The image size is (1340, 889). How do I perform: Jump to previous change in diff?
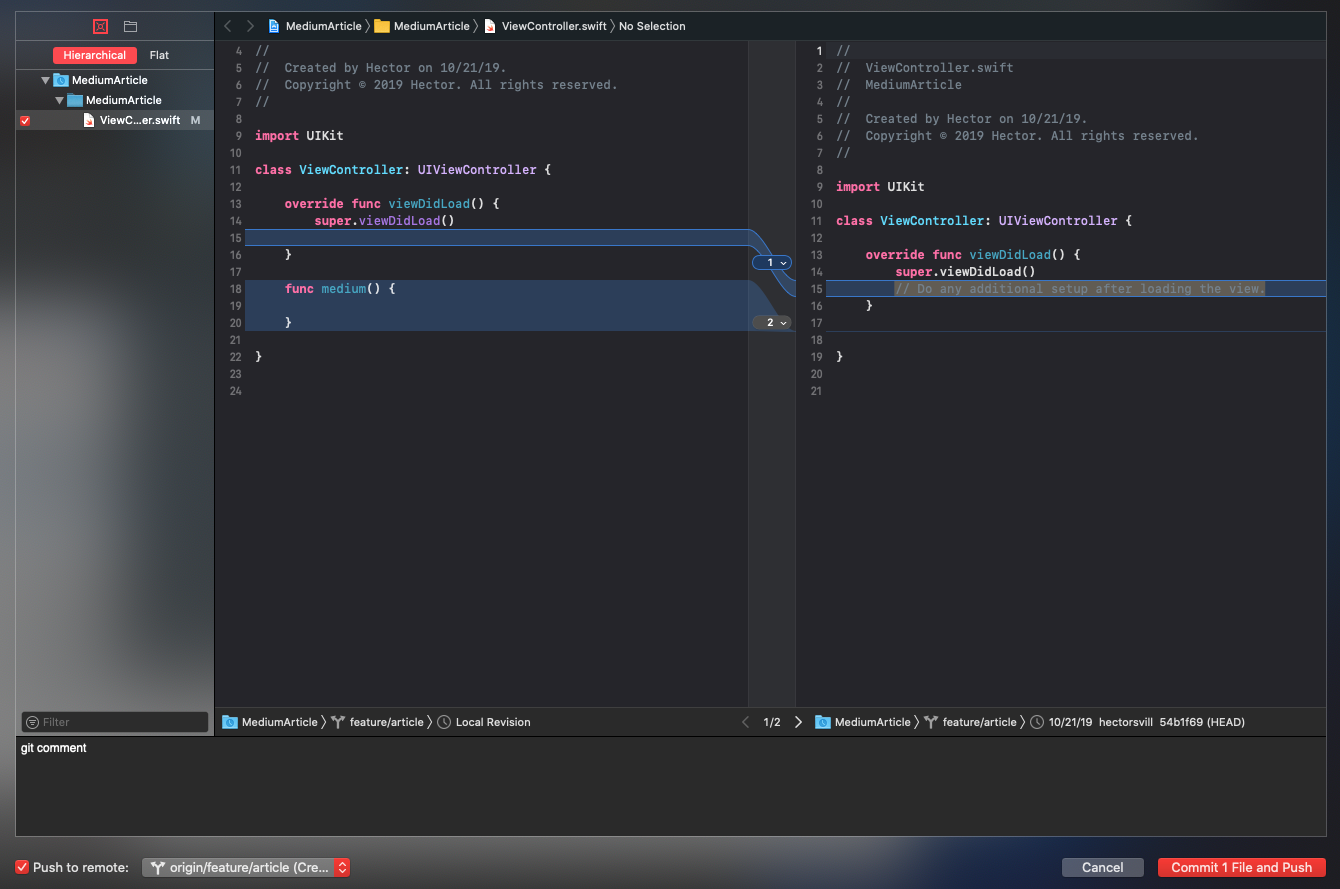coord(745,722)
